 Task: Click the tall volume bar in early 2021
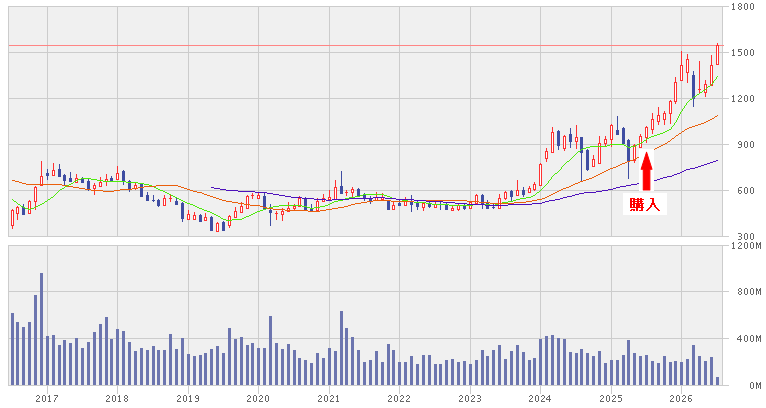tap(341, 348)
